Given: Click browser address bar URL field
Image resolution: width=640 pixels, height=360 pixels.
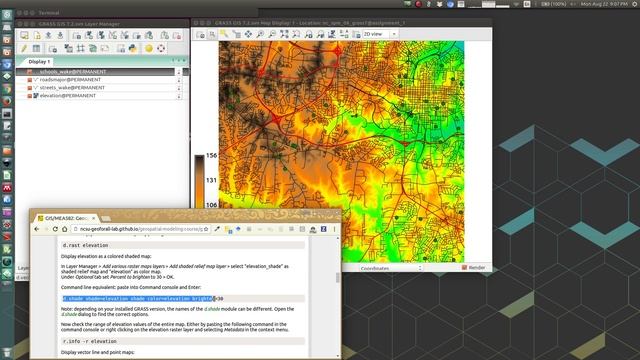Looking at the screenshot, I should pyautogui.click(x=141, y=229).
